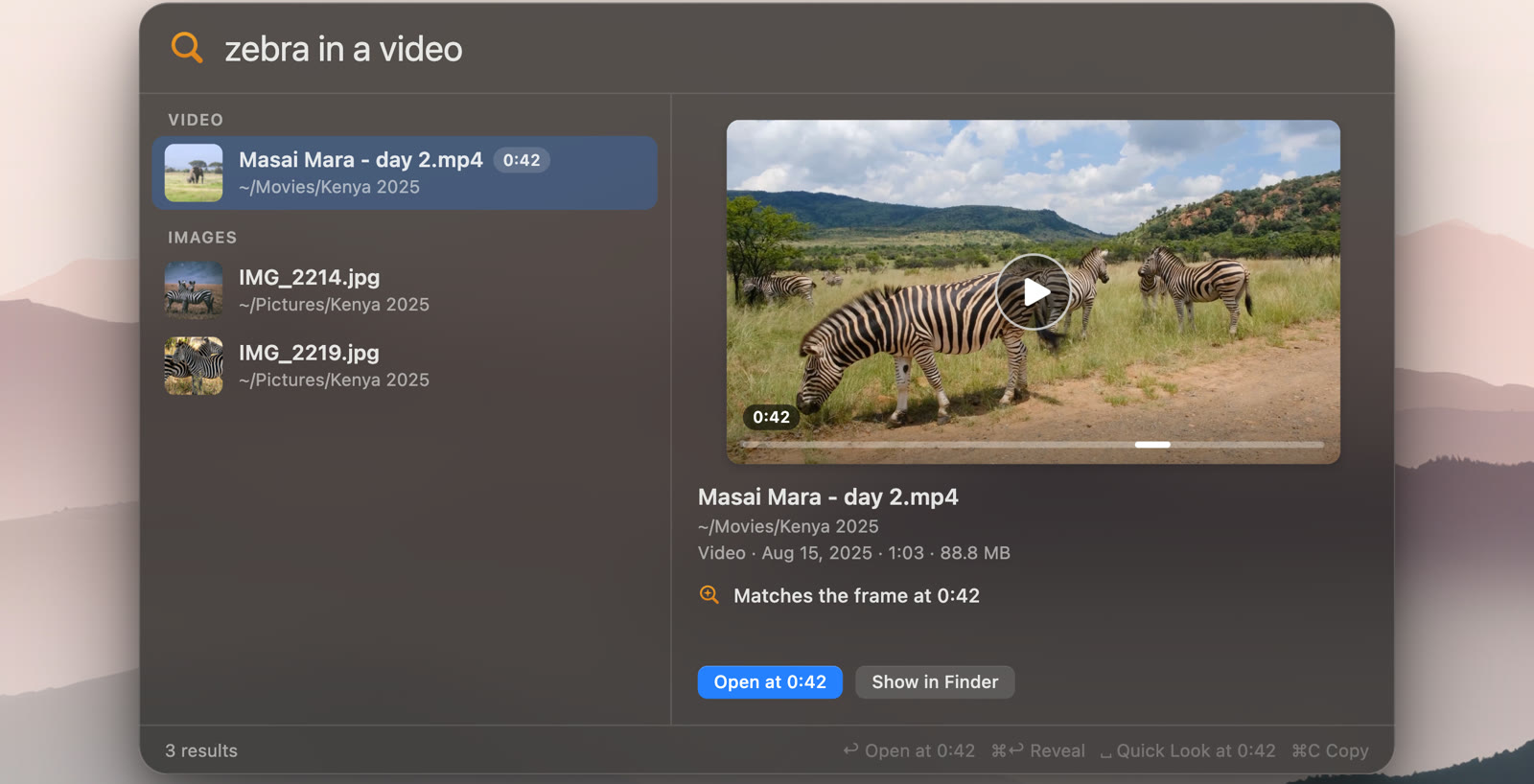Image resolution: width=1534 pixels, height=784 pixels.
Task: Click the IMG_2219.jpg thumbnail
Action: [x=194, y=365]
